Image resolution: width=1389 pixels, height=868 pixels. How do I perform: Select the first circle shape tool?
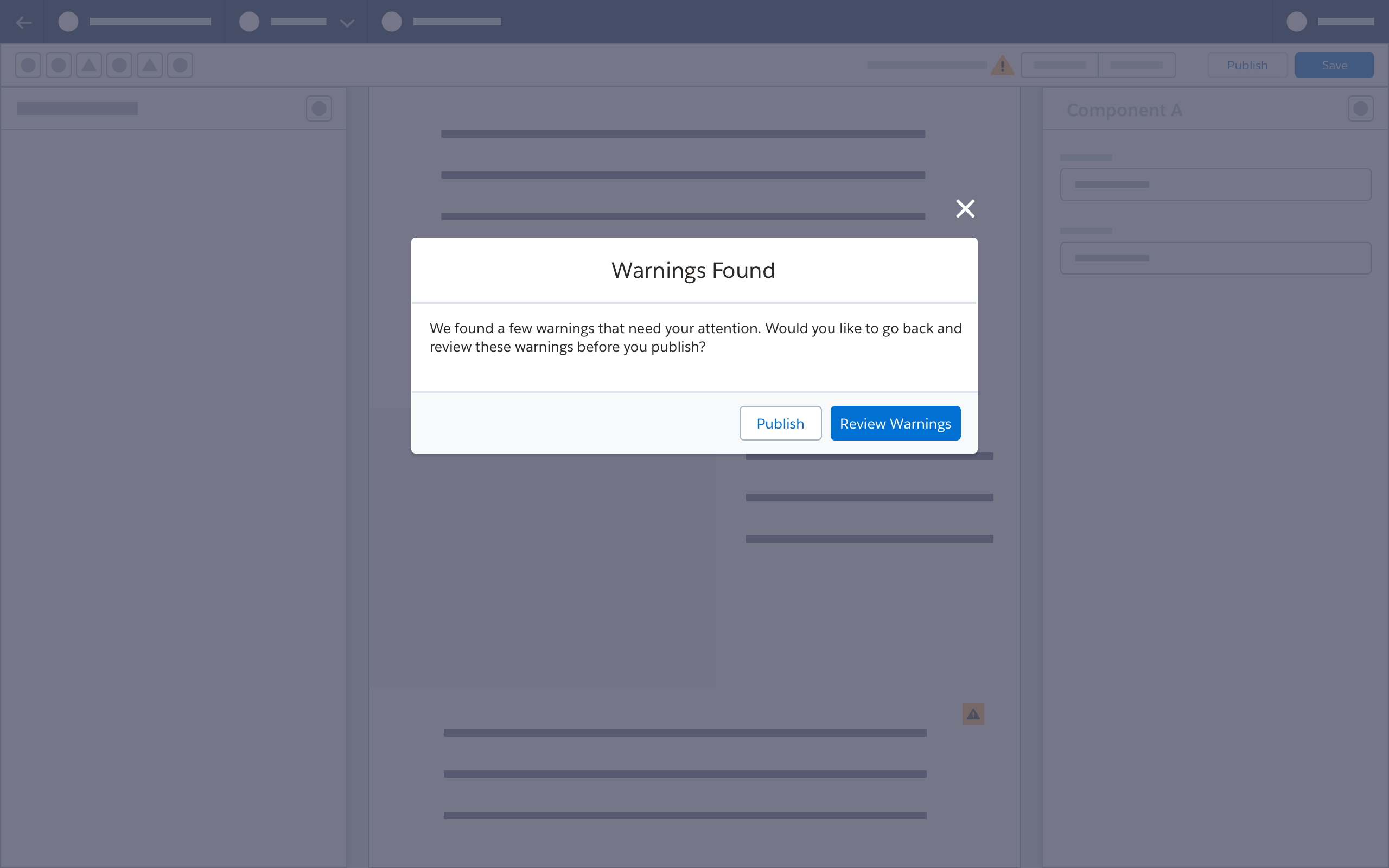[x=28, y=65]
